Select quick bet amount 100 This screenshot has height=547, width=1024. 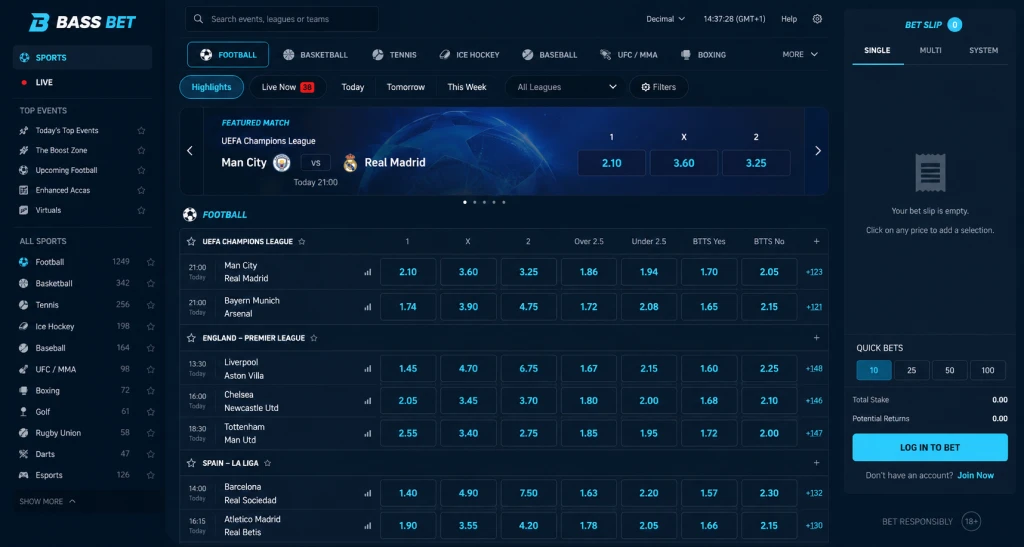[987, 370]
